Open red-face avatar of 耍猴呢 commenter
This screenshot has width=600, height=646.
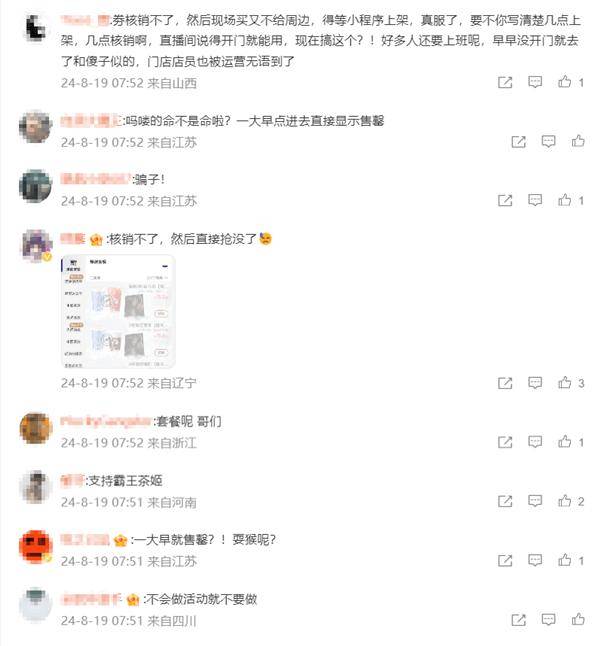35,546
